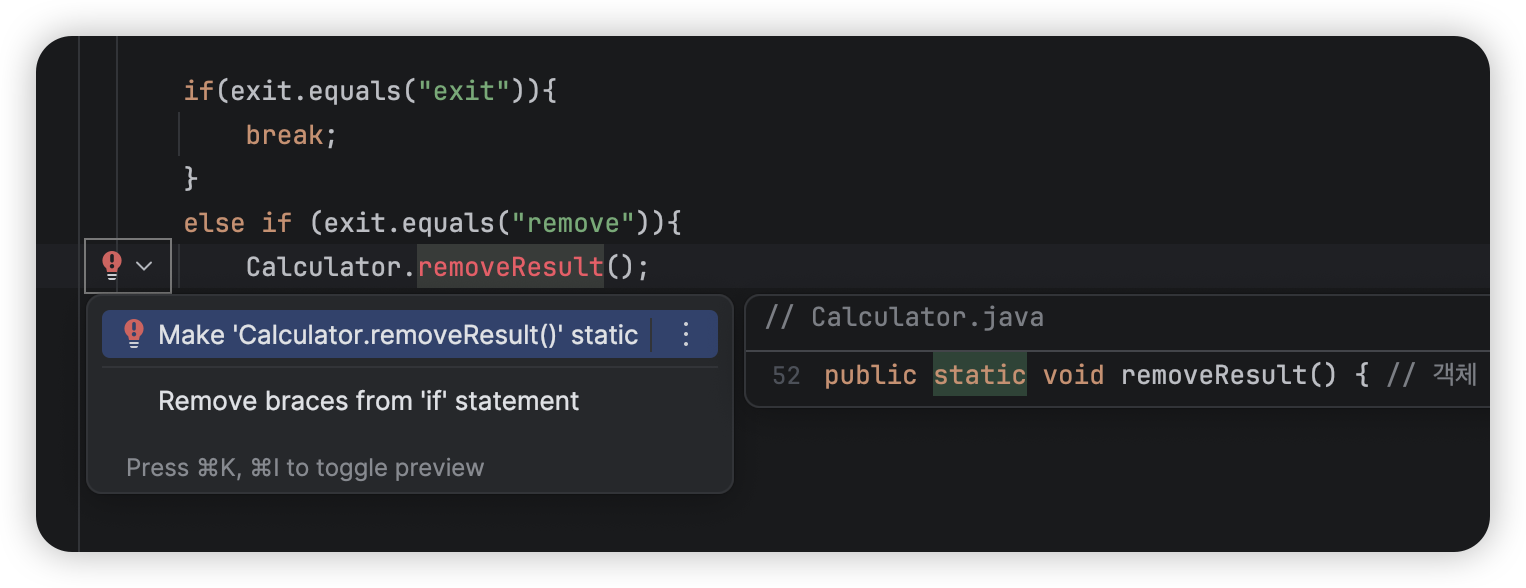Click the else if keyword pair
The width and height of the screenshot is (1526, 588).
coord(237,222)
